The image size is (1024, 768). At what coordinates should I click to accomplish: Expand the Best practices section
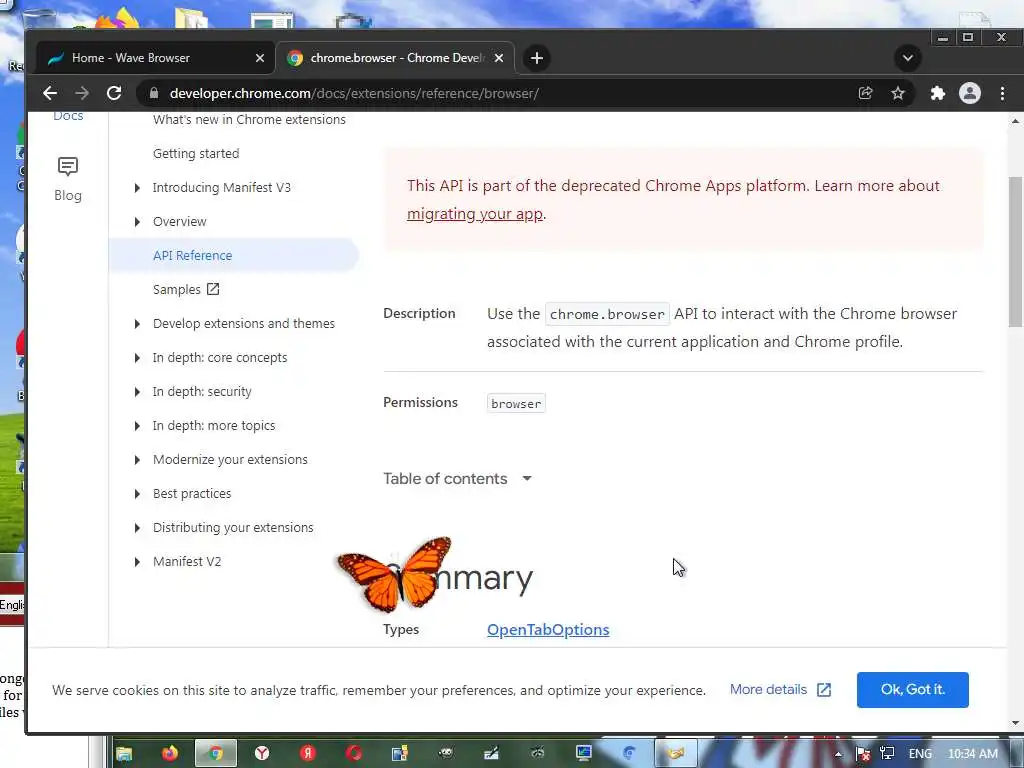[x=137, y=494]
